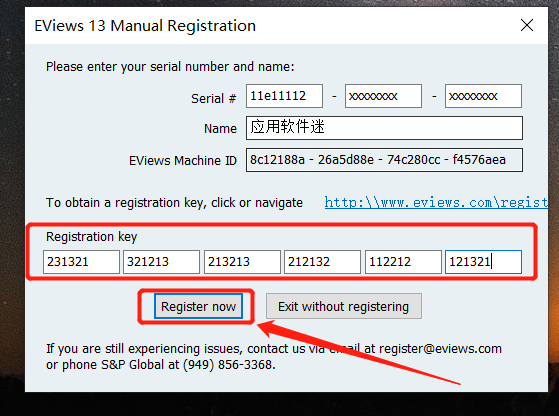Open the eviews.com registration link
This screenshot has width=559, height=416.
436,202
